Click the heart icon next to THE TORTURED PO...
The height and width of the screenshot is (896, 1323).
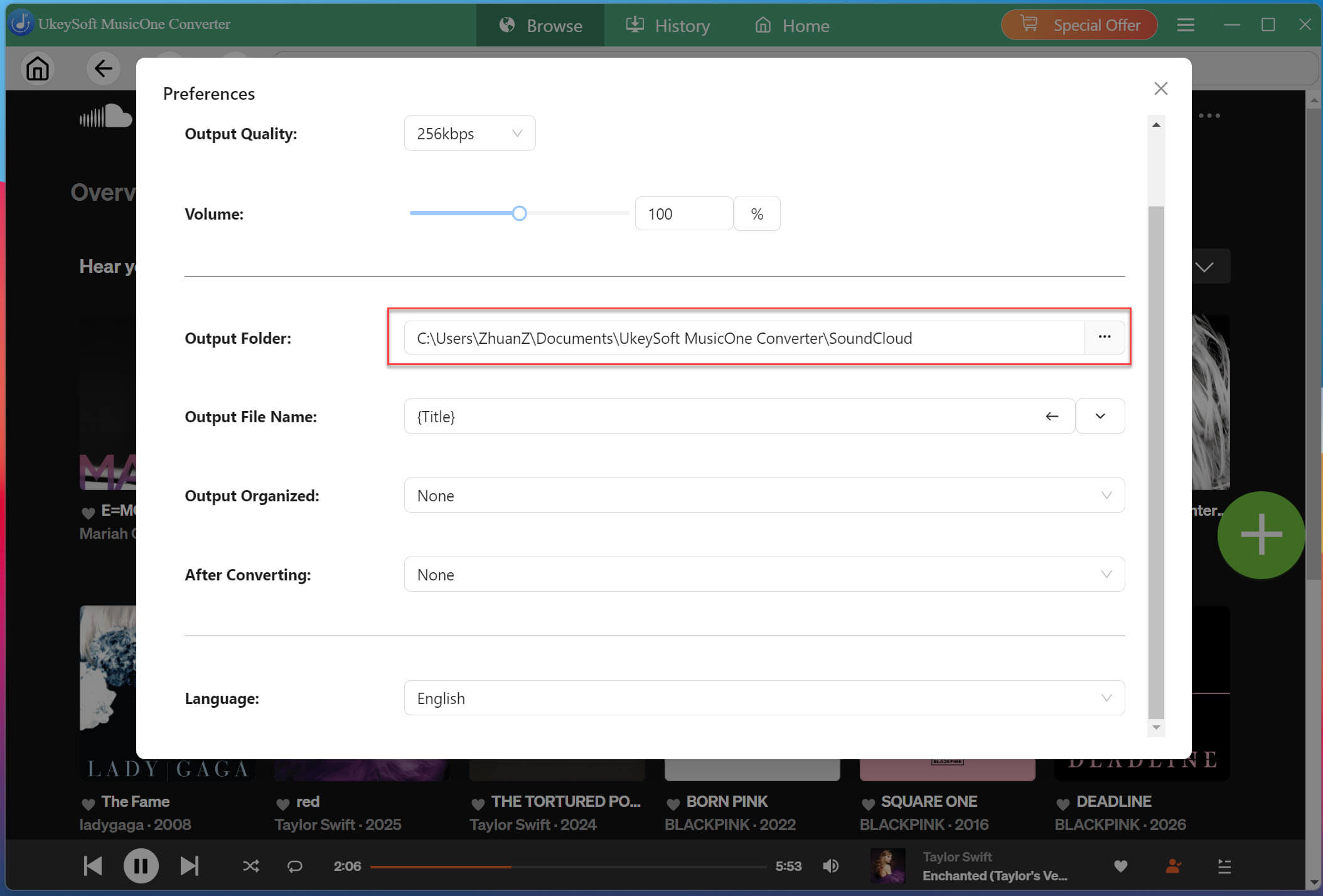click(x=478, y=803)
